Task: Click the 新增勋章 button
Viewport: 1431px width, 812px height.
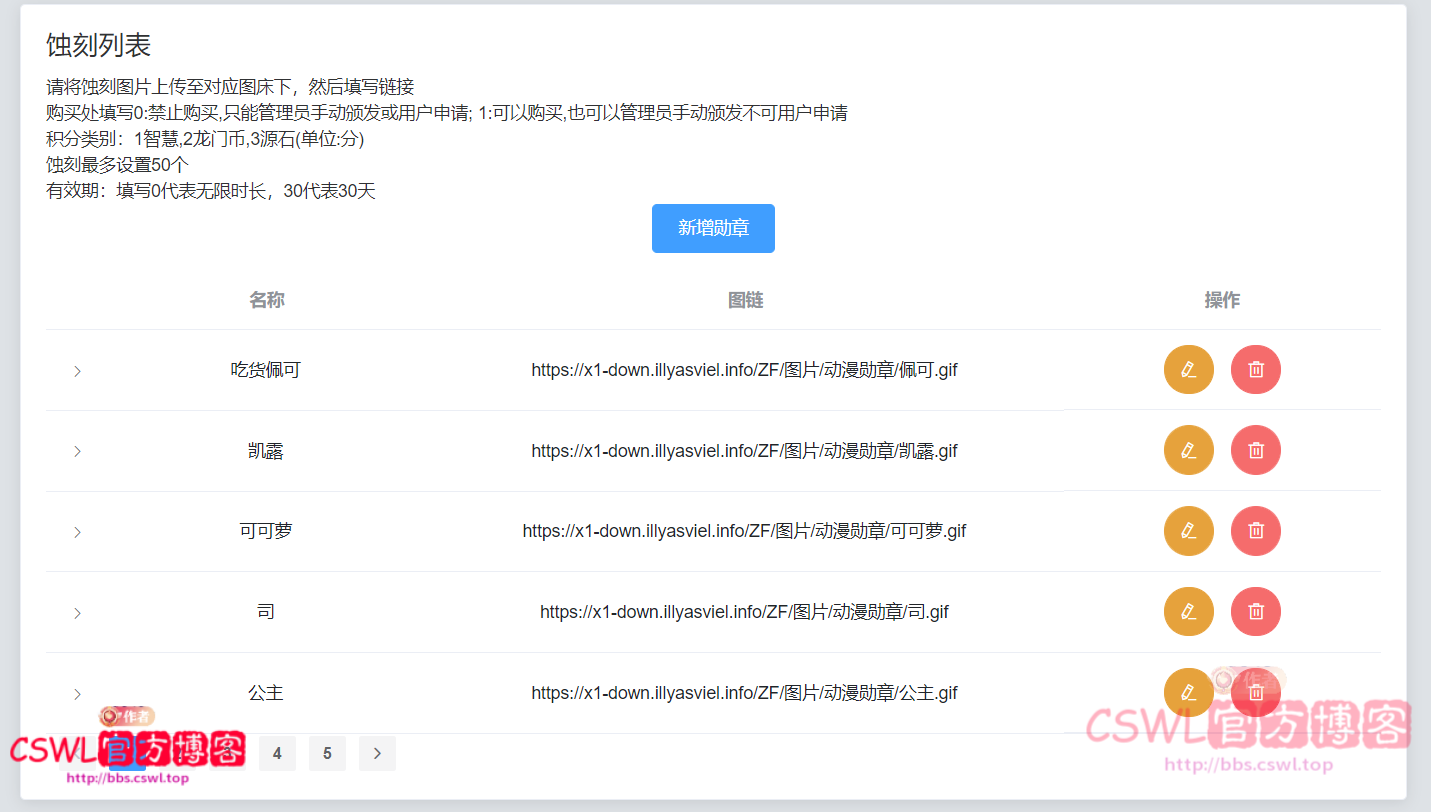Action: click(713, 228)
